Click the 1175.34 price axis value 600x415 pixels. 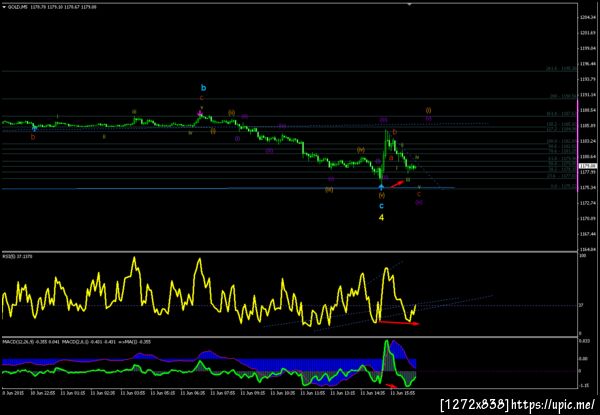(587, 187)
